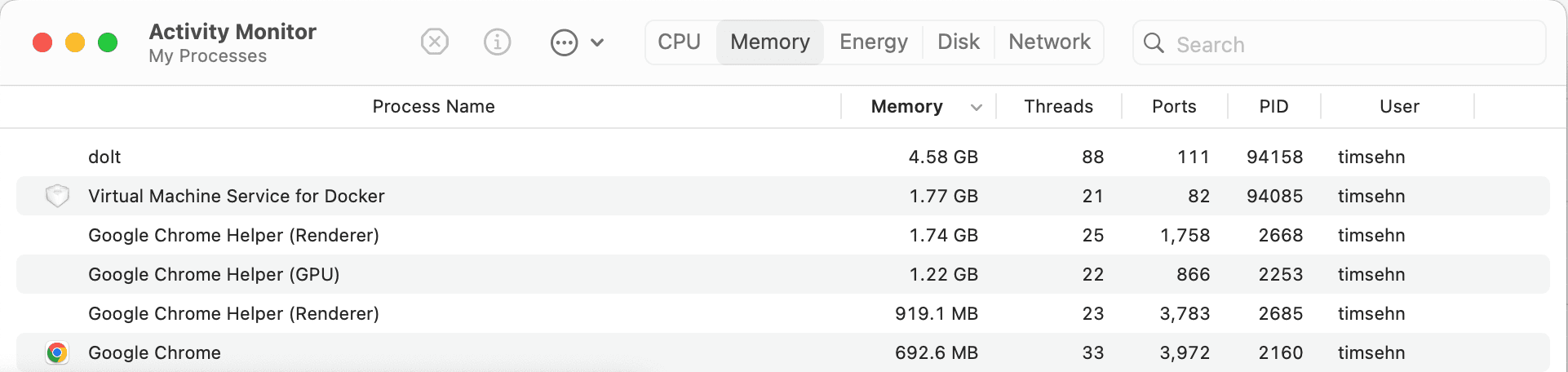Sort by the Threads column header
This screenshot has height=372, width=1568.
1059,107
